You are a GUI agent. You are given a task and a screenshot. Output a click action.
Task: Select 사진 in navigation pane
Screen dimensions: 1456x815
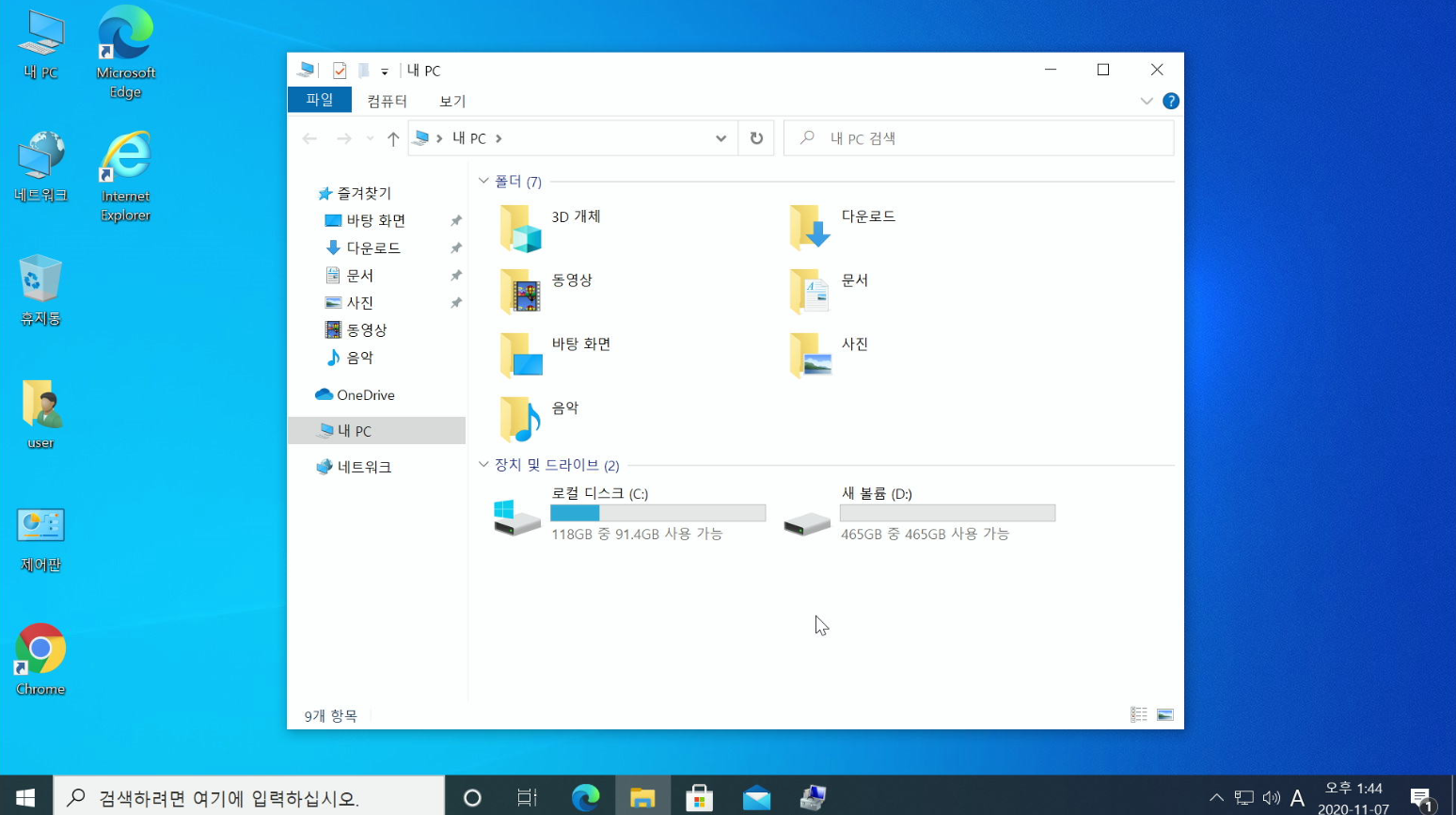[350, 302]
